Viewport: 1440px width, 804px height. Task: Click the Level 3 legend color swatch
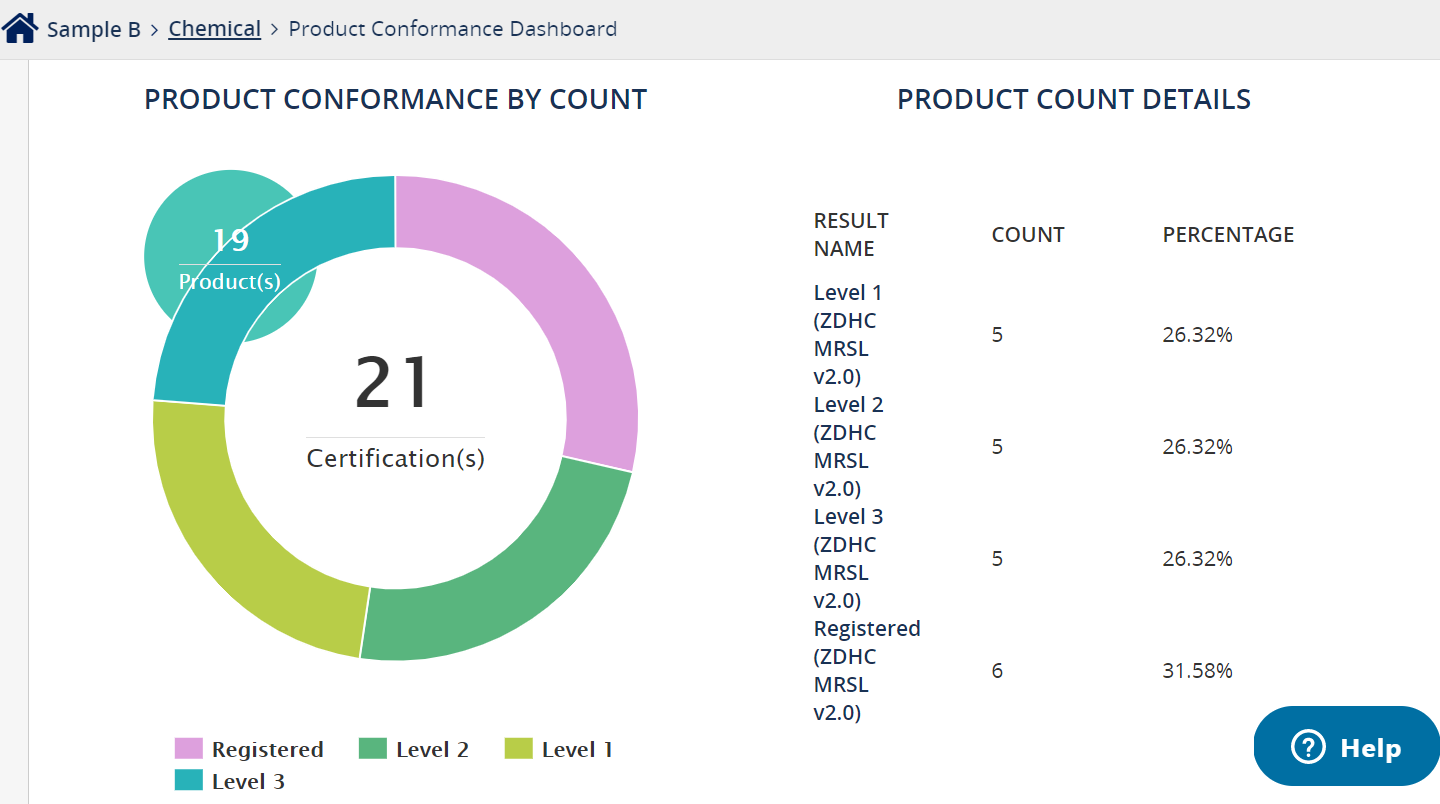[x=189, y=781]
